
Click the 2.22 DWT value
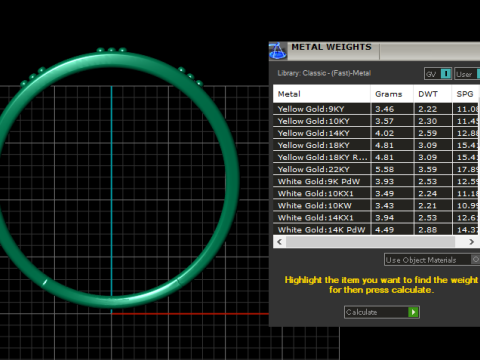pyautogui.click(x=428, y=109)
